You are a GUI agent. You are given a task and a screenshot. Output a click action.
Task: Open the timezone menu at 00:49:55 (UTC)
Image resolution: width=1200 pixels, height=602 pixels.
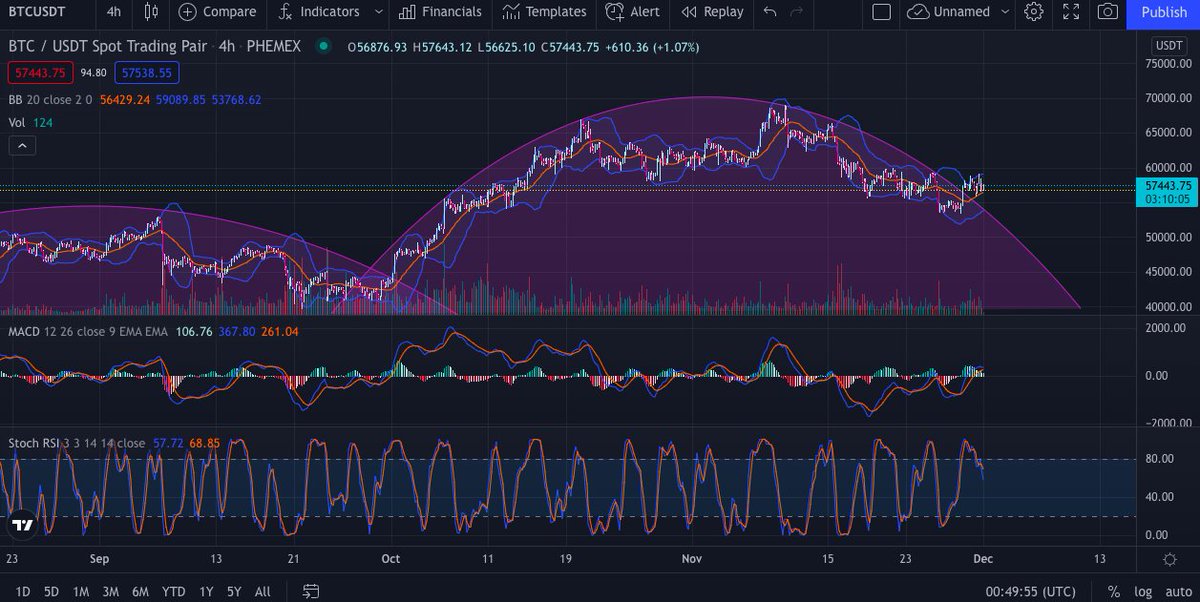[1033, 591]
